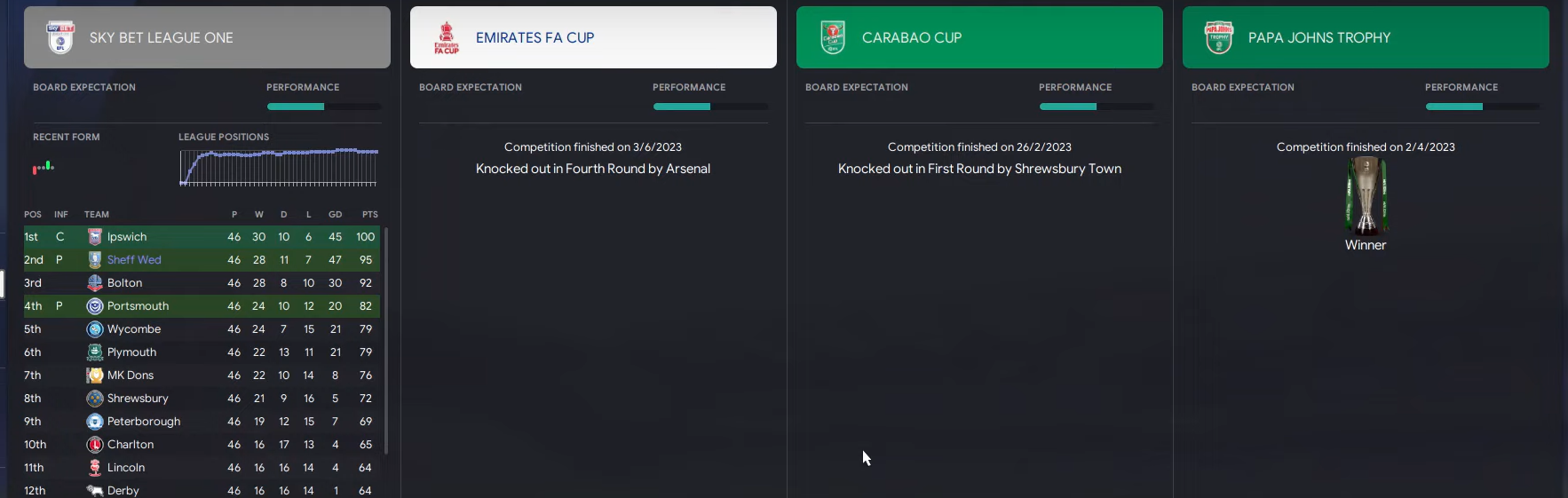Click the Sky Bet League One logo

60,37
